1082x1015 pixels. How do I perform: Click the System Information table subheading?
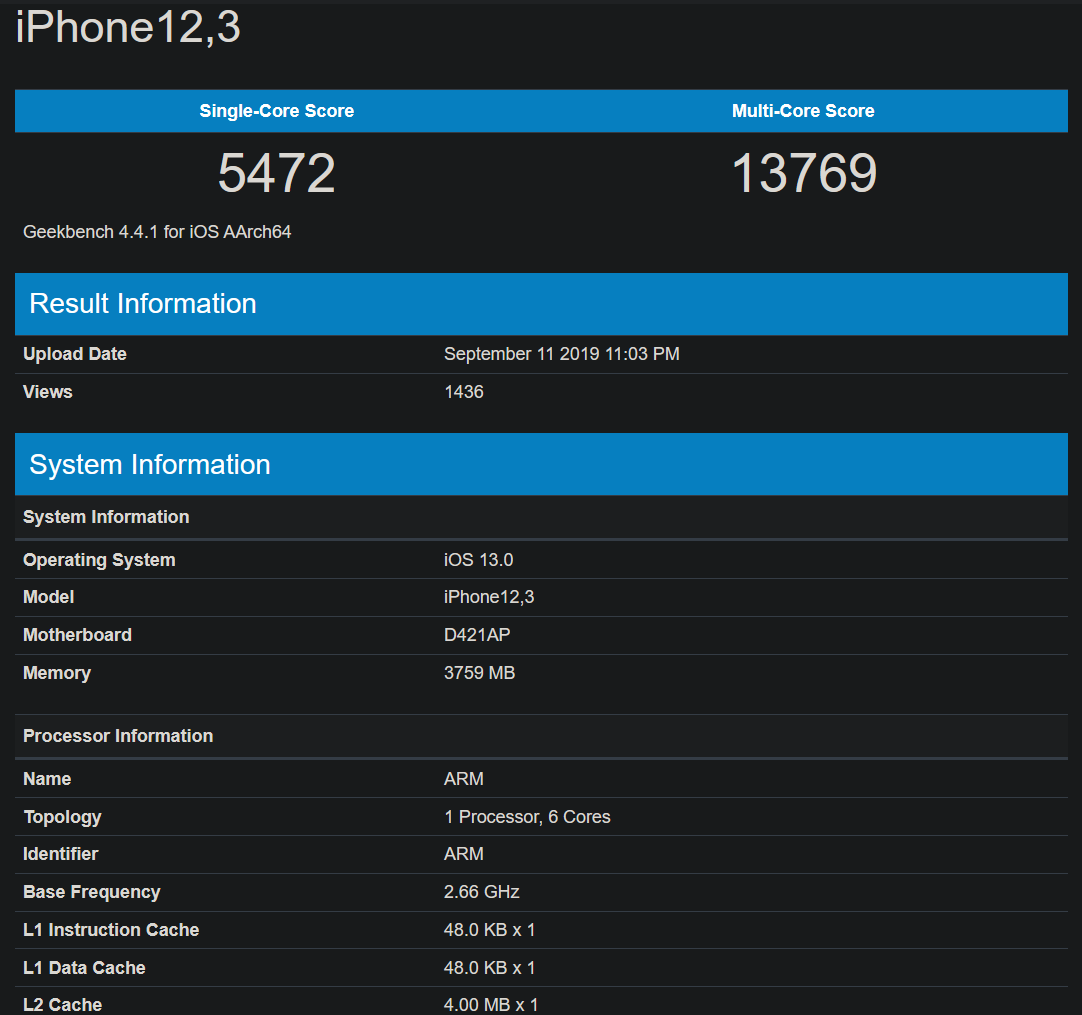(x=106, y=517)
